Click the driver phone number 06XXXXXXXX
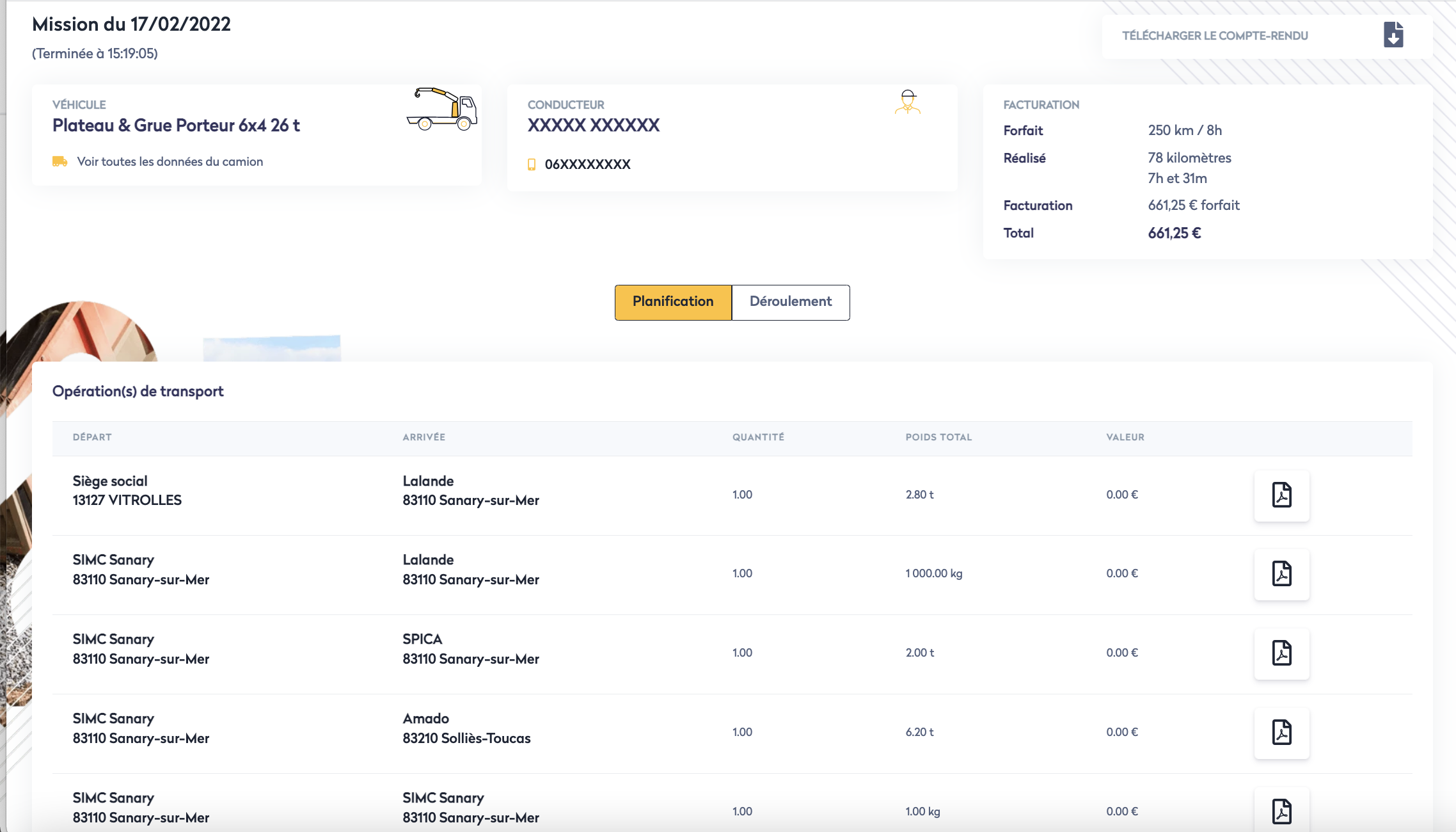The width and height of the screenshot is (1456, 832). coord(587,164)
